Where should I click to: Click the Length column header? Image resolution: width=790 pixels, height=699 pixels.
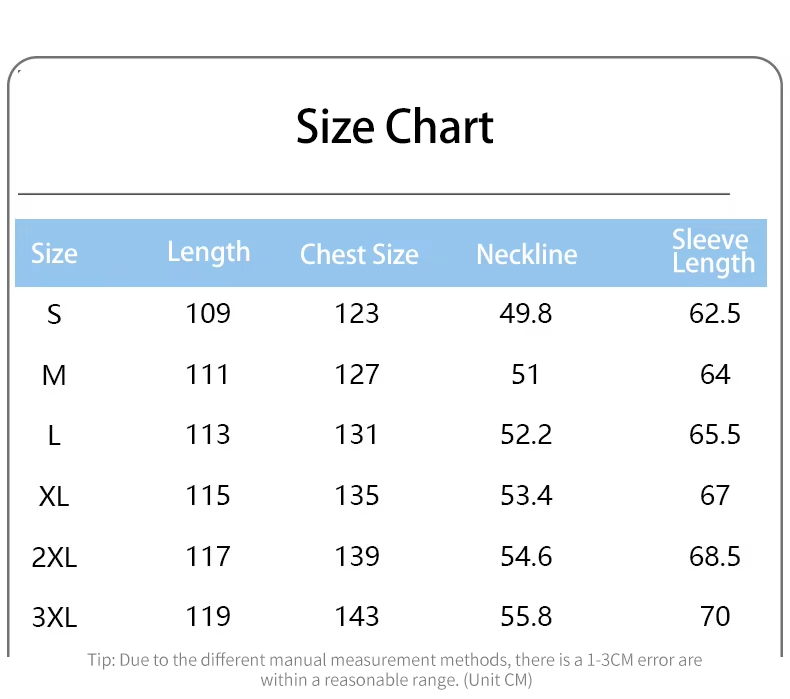[x=208, y=251]
